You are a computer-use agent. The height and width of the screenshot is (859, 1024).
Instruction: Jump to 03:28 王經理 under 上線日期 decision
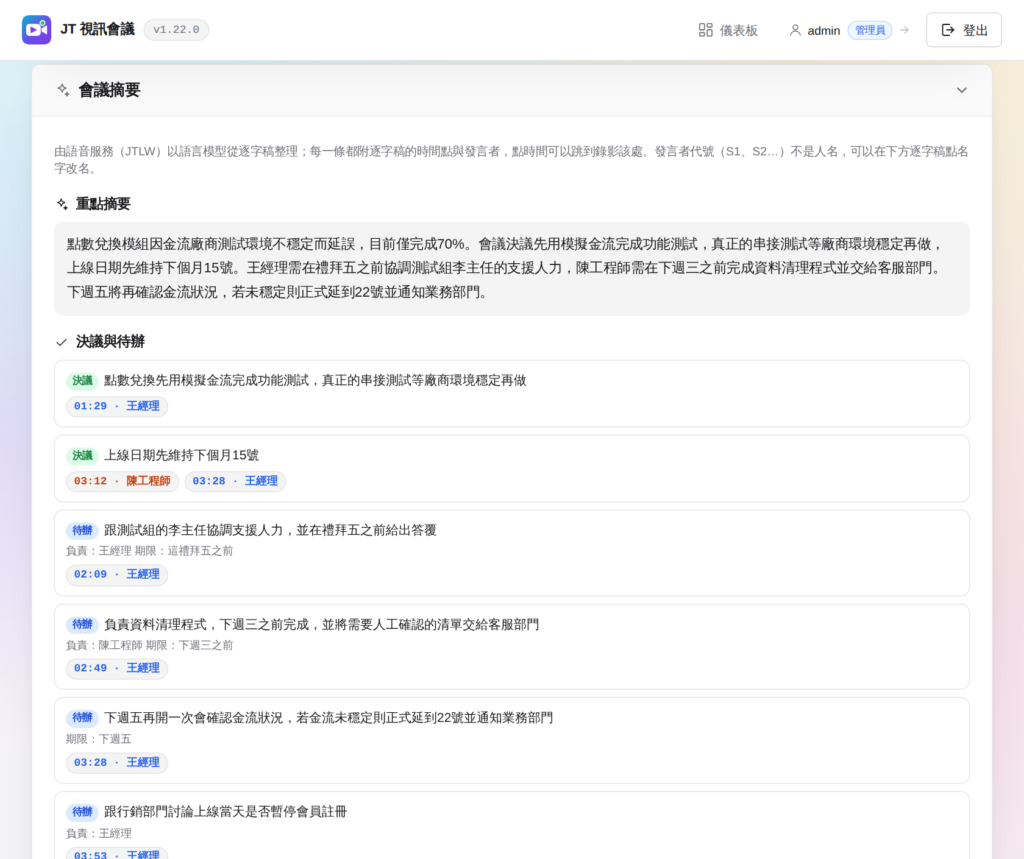(x=235, y=481)
